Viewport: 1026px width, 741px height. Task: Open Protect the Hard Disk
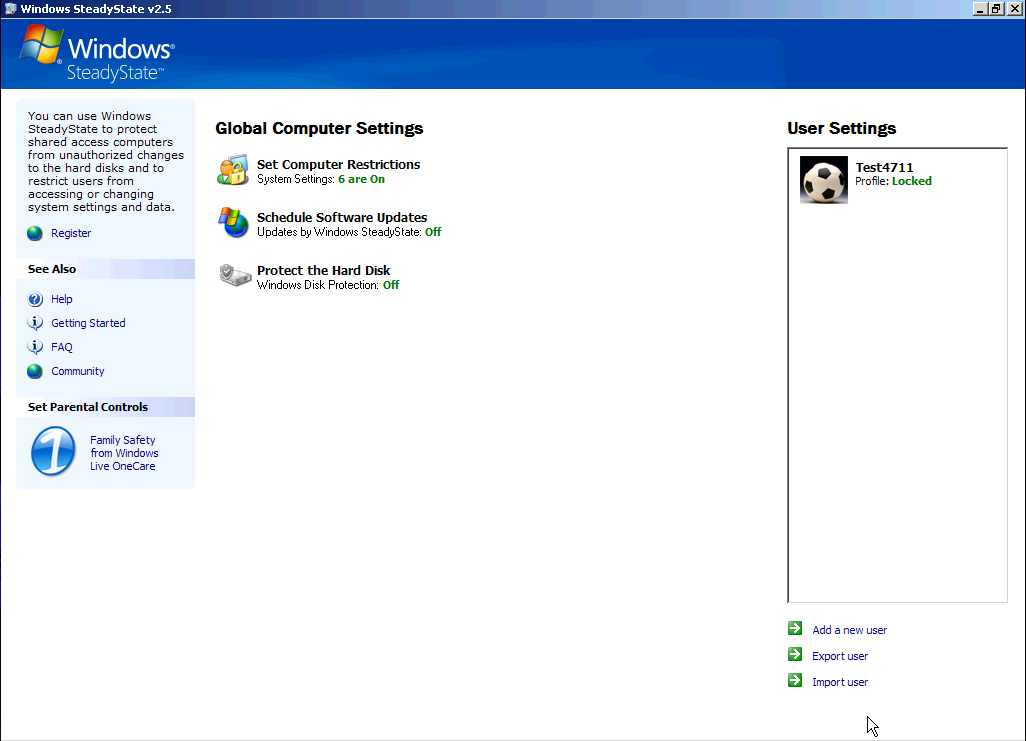323,270
